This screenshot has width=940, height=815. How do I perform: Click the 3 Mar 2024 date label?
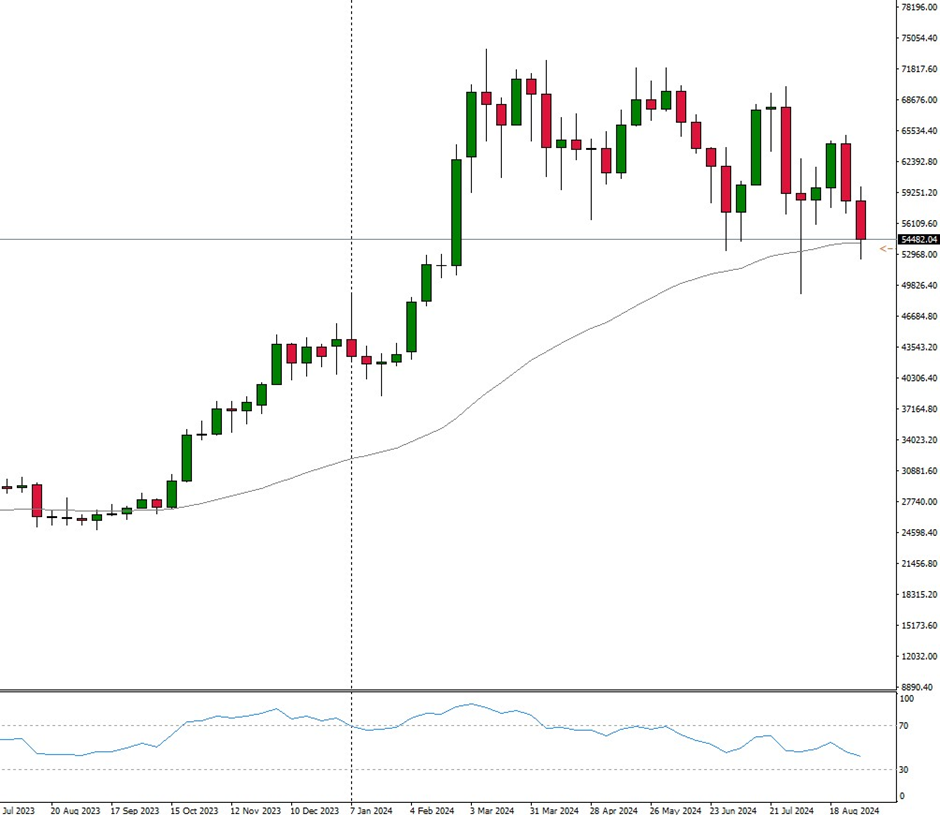[x=491, y=810]
